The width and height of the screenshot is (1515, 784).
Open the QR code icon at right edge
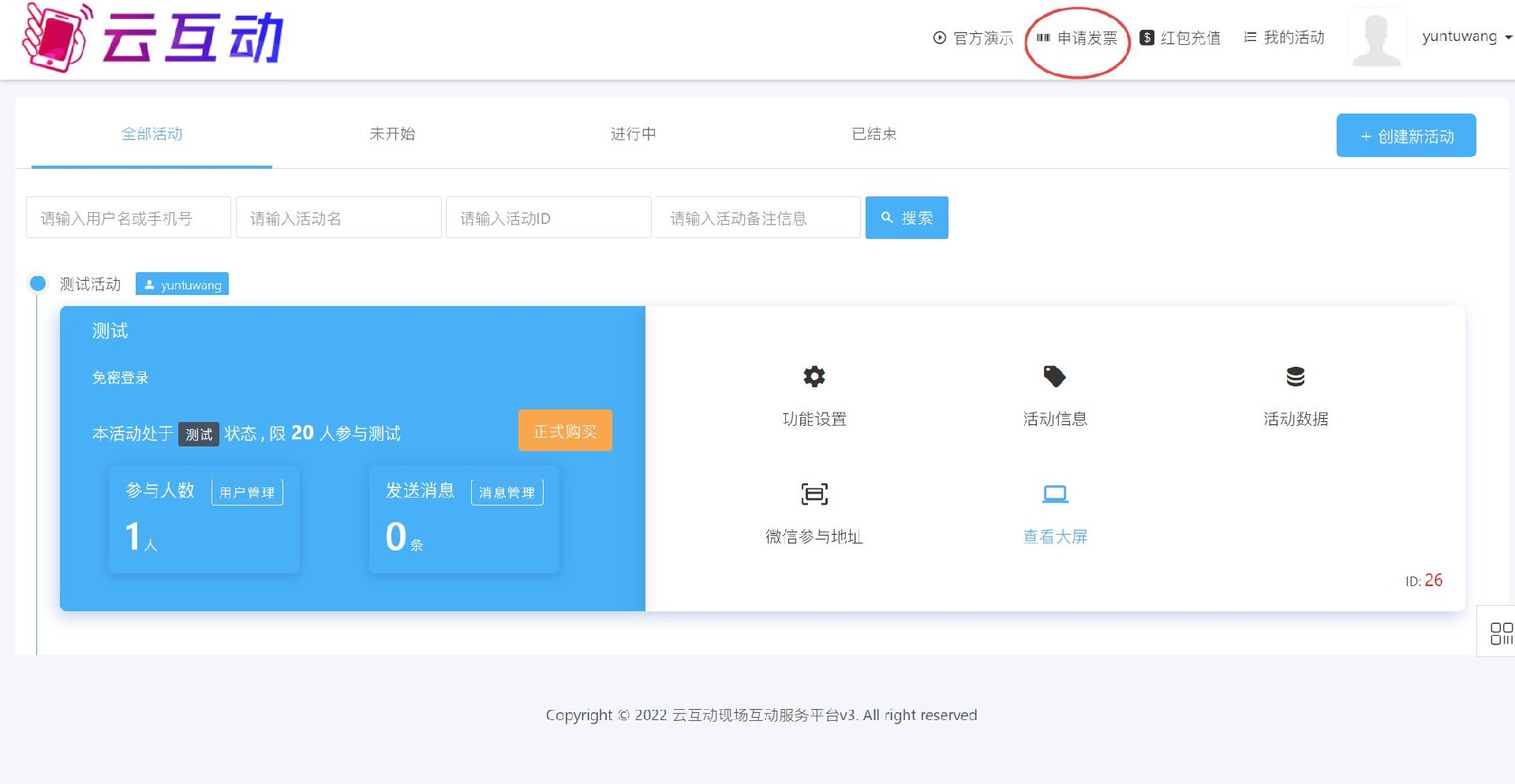pos(1500,633)
